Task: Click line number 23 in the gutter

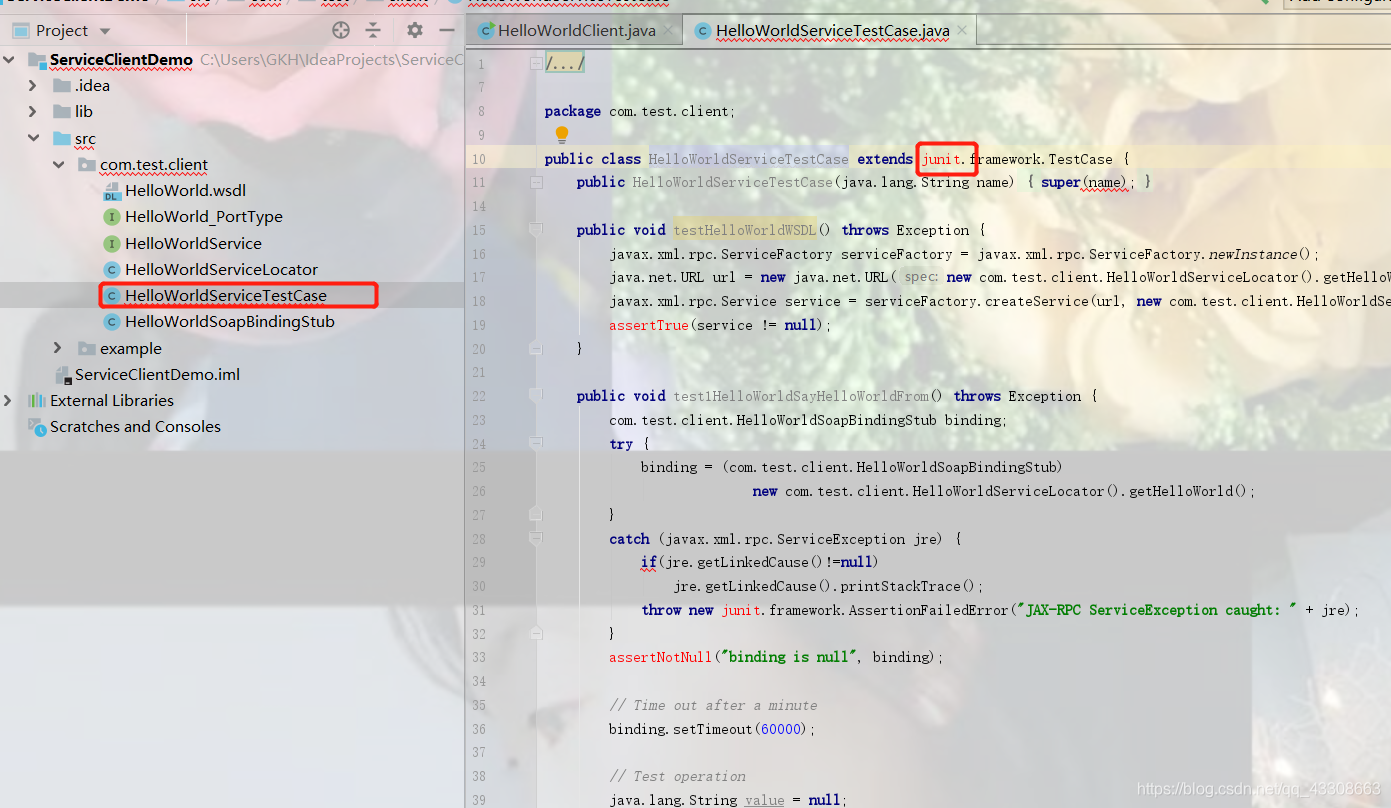Action: click(478, 420)
